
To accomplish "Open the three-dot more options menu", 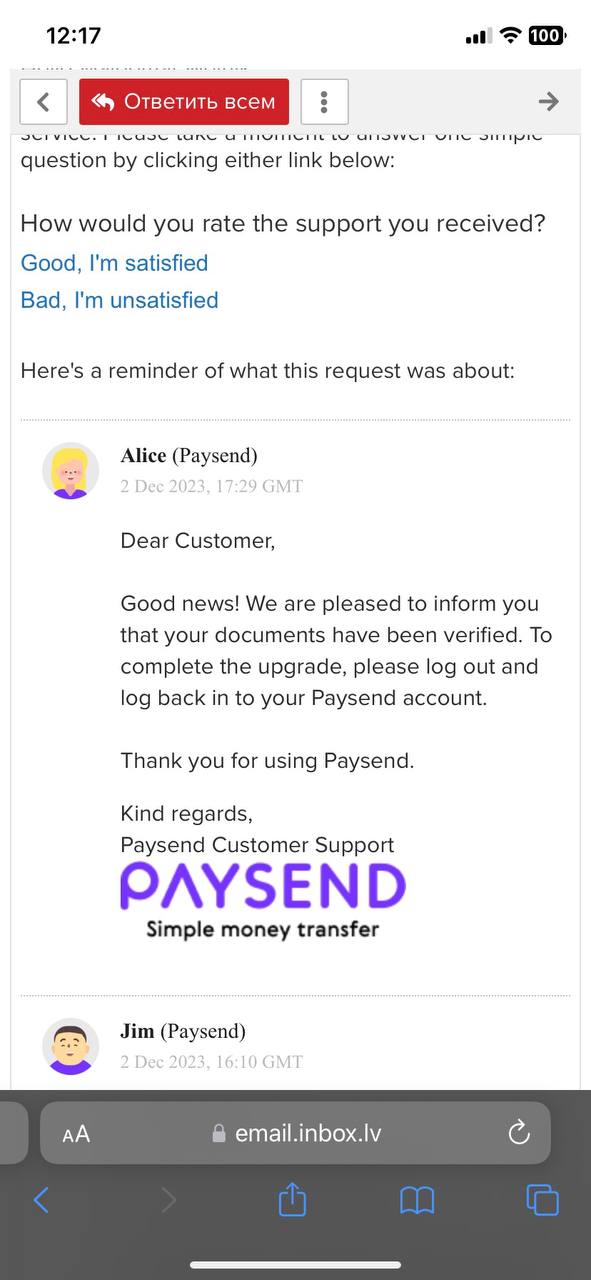I will 324,101.
